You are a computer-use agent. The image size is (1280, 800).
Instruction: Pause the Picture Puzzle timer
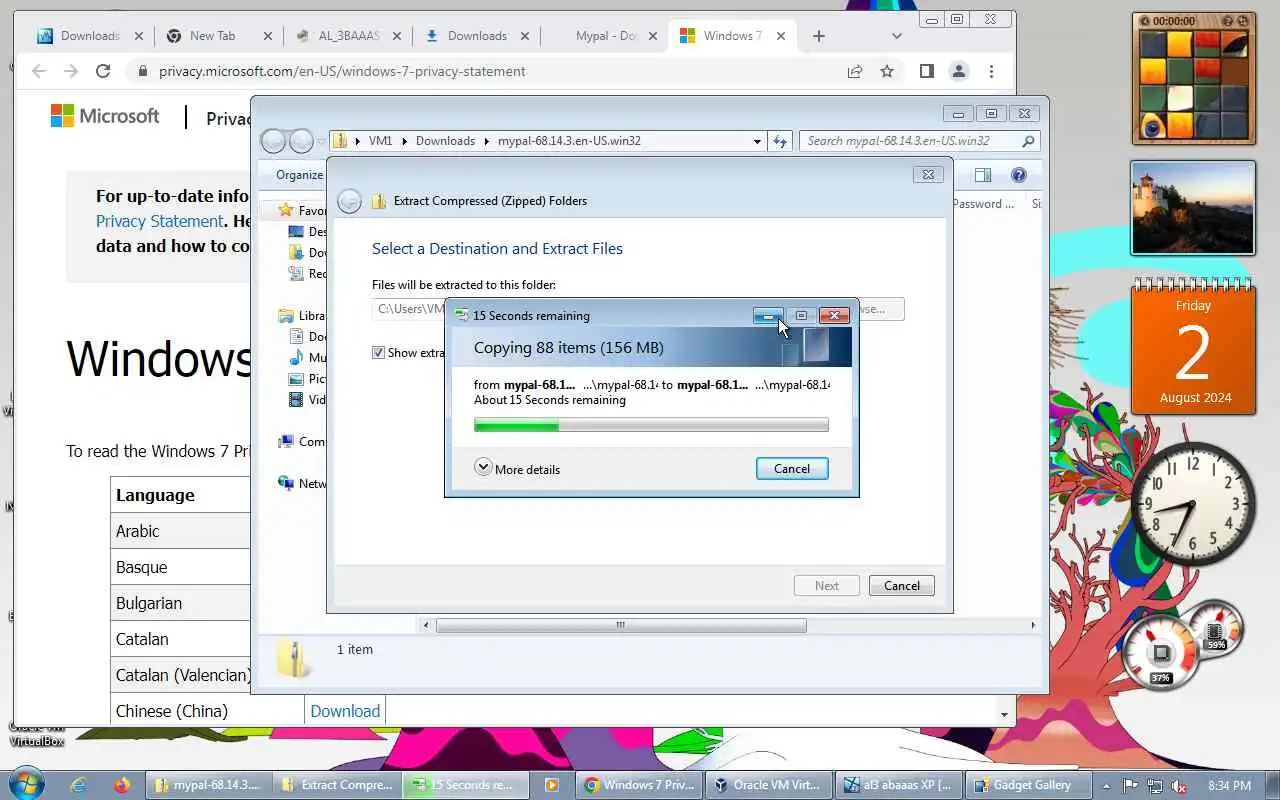pyautogui.click(x=1144, y=20)
